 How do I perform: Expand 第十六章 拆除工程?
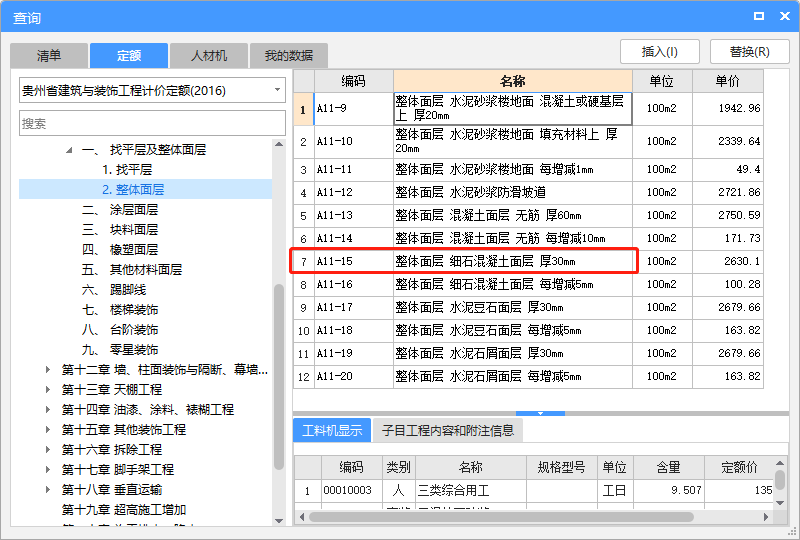point(48,449)
